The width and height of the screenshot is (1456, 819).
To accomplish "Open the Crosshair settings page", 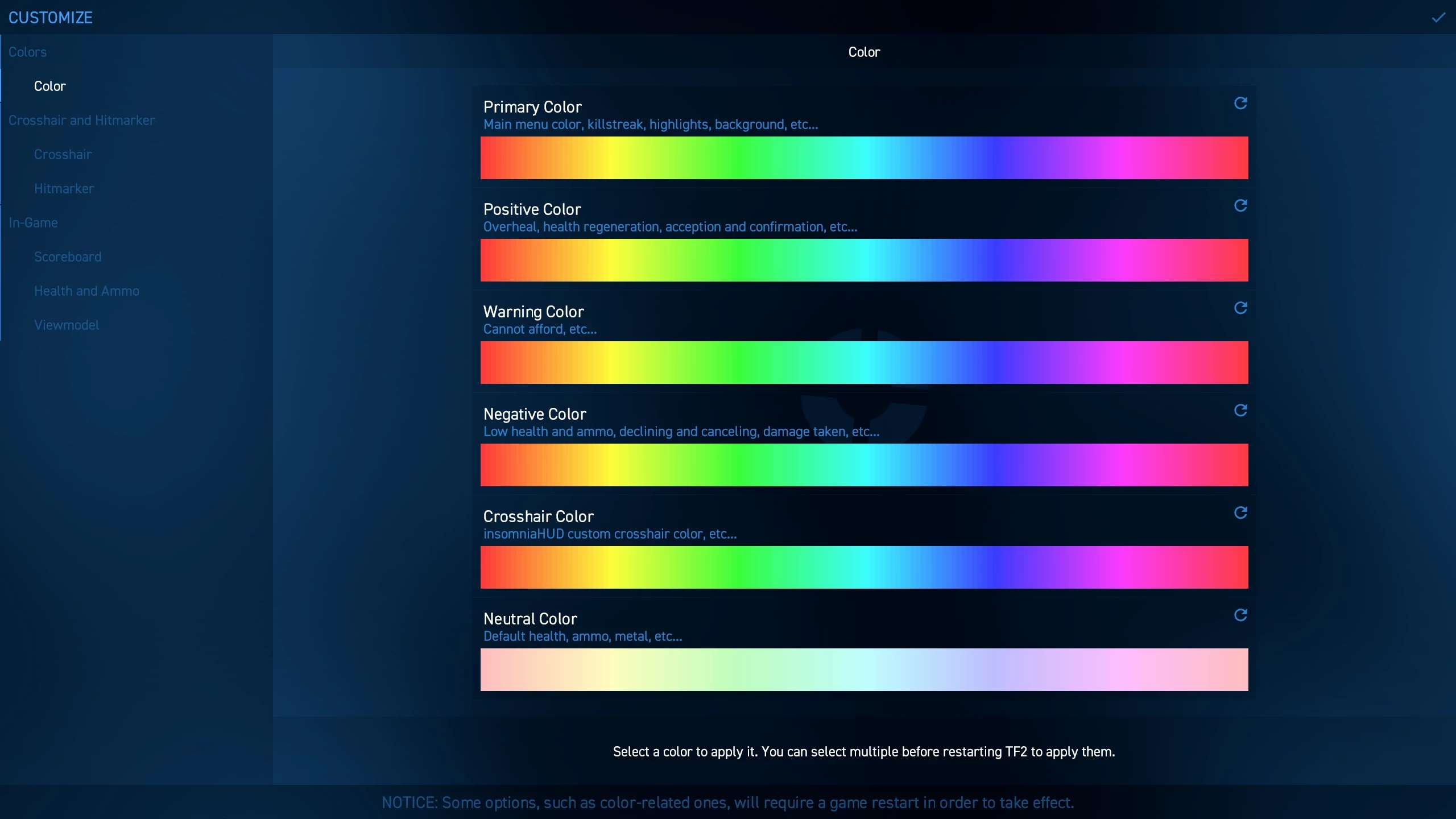I will pos(63,154).
